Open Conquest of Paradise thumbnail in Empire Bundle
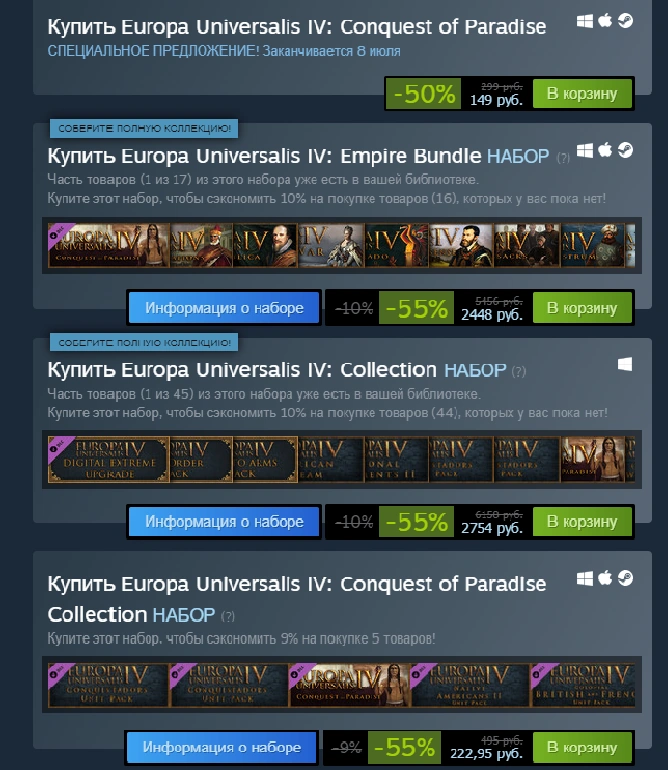The image size is (668, 770). [109, 246]
